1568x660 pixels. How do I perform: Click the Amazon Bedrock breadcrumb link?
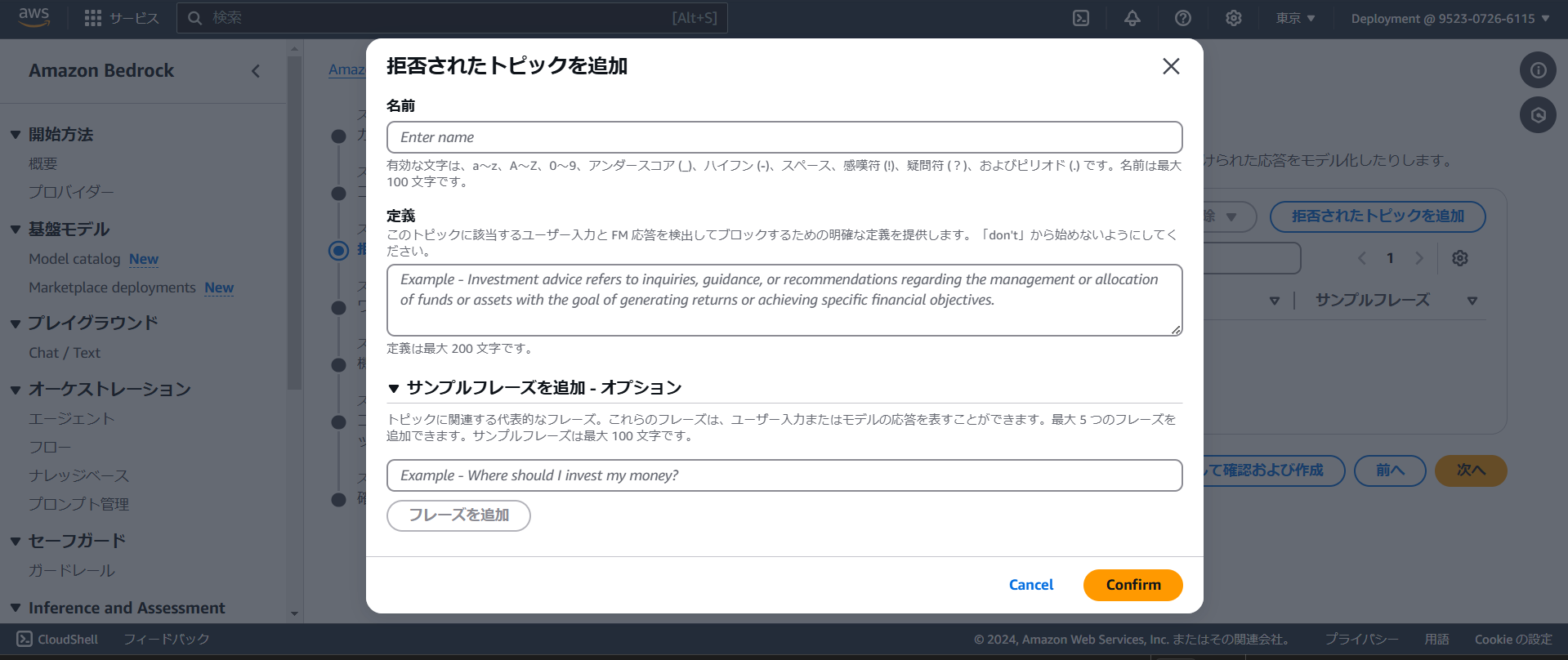346,69
